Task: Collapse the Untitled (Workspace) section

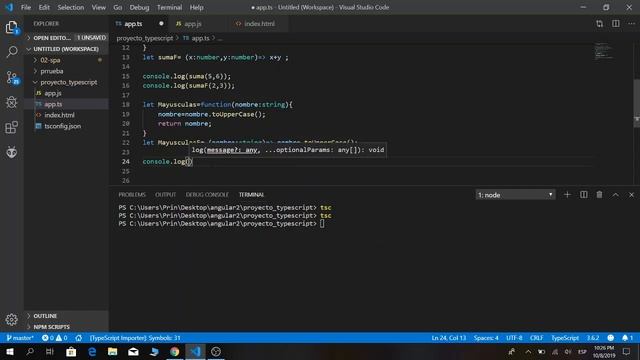Action: pyautogui.click(x=66, y=49)
